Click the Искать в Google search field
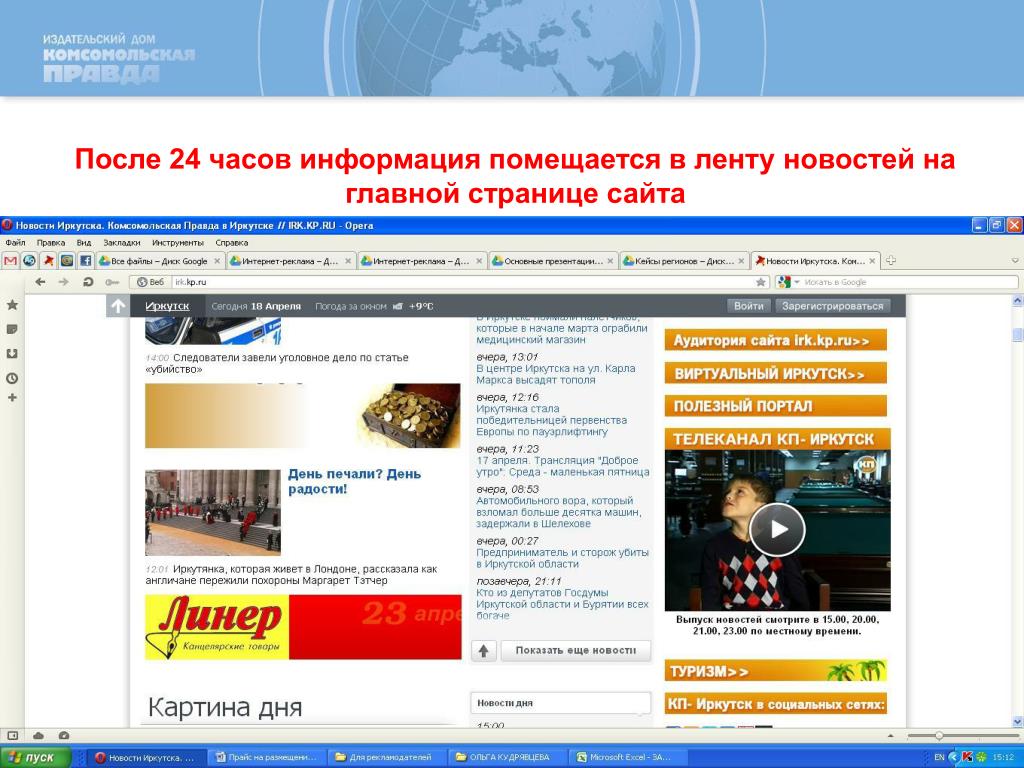 pos(909,282)
